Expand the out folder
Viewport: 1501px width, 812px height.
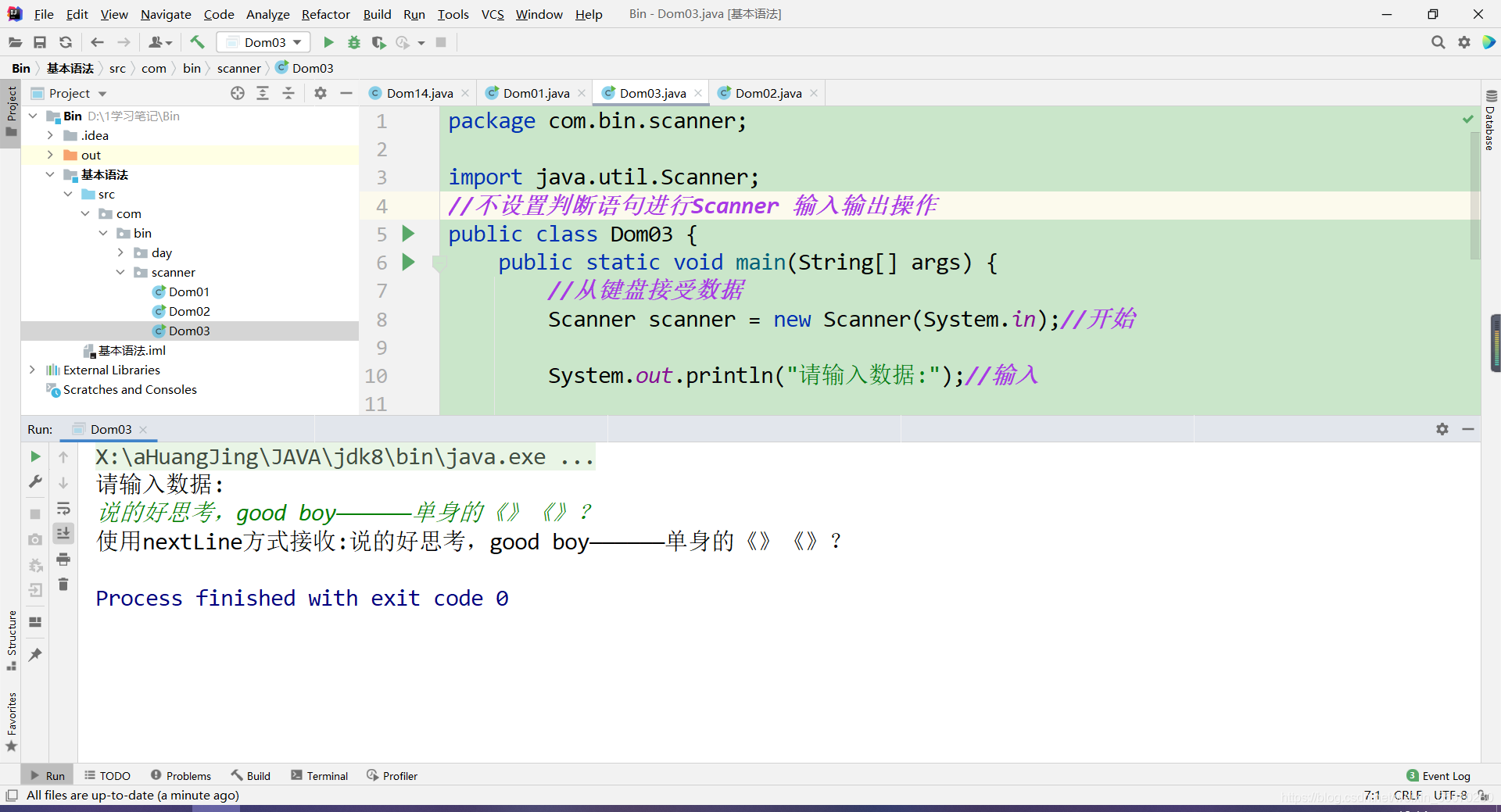pos(51,155)
